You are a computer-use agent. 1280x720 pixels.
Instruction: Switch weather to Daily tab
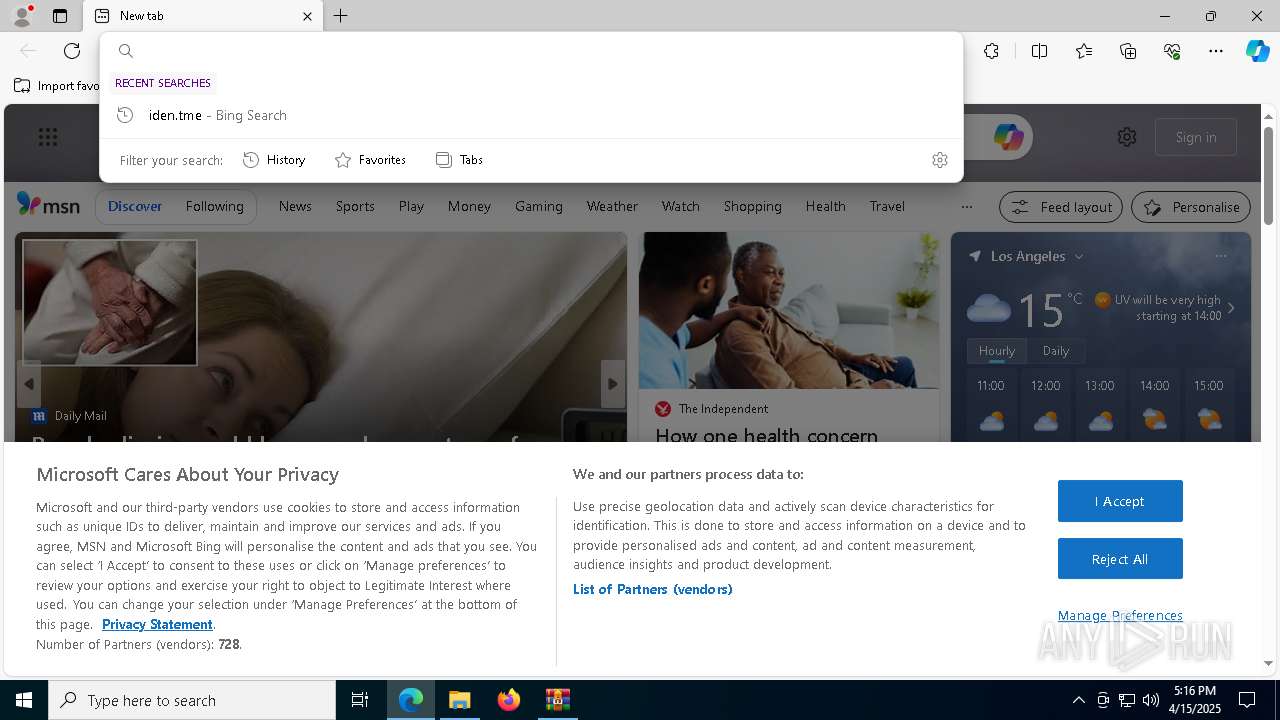1056,351
